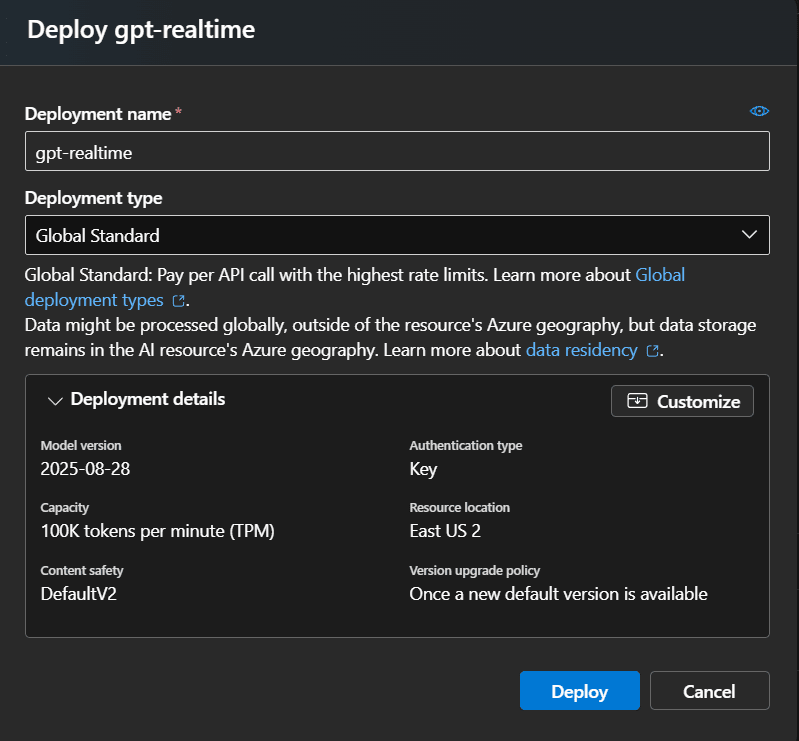Open the Deployment type dropdown
Viewport: 799px width, 741px height.
coord(397,235)
